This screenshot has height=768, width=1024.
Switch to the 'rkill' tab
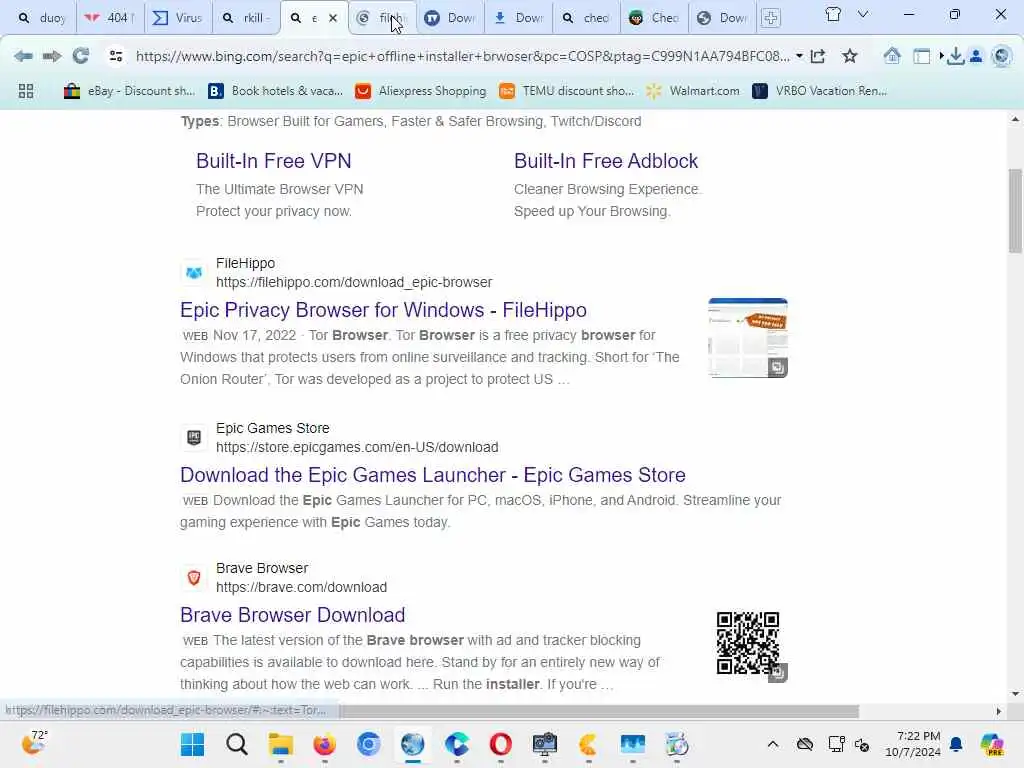pos(246,18)
